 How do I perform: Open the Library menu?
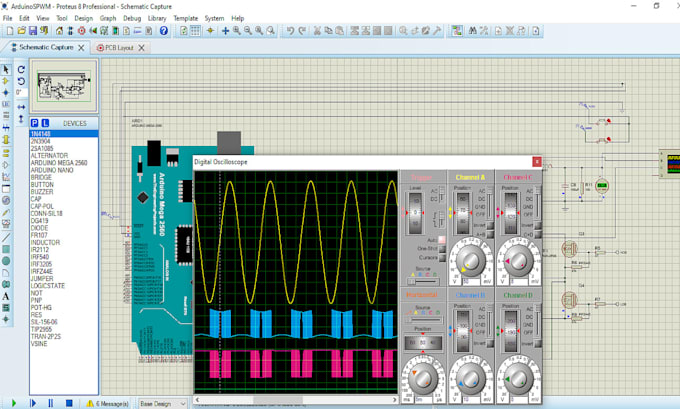(x=157, y=18)
